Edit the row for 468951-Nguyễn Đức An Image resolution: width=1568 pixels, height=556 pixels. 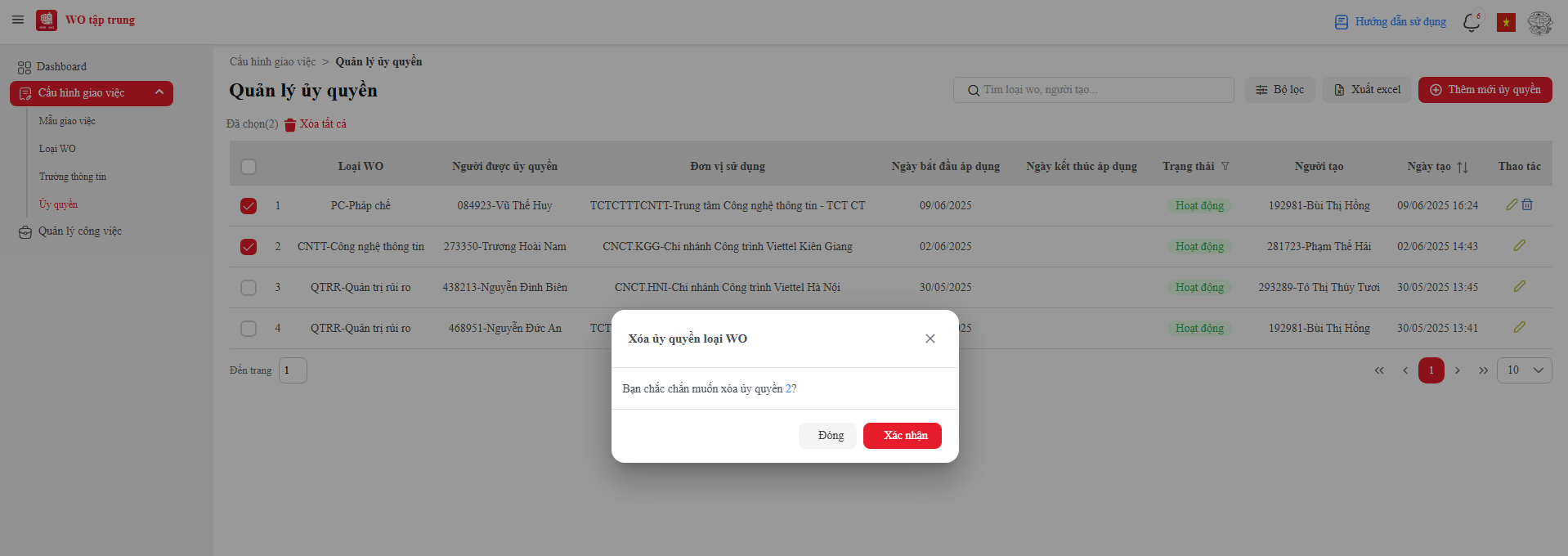click(x=1520, y=327)
